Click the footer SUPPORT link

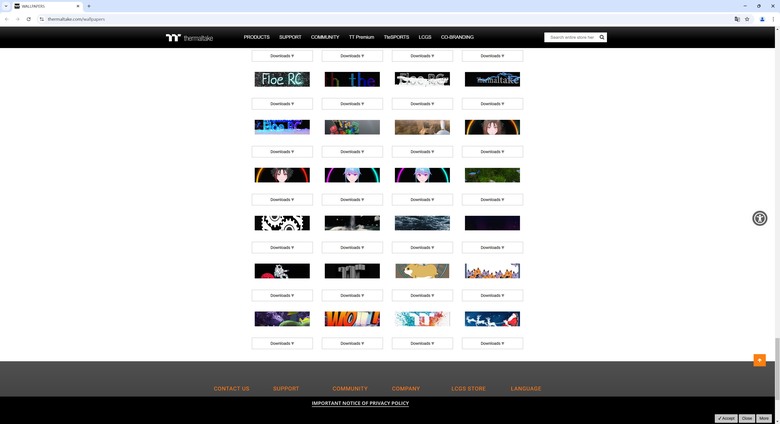[286, 389]
